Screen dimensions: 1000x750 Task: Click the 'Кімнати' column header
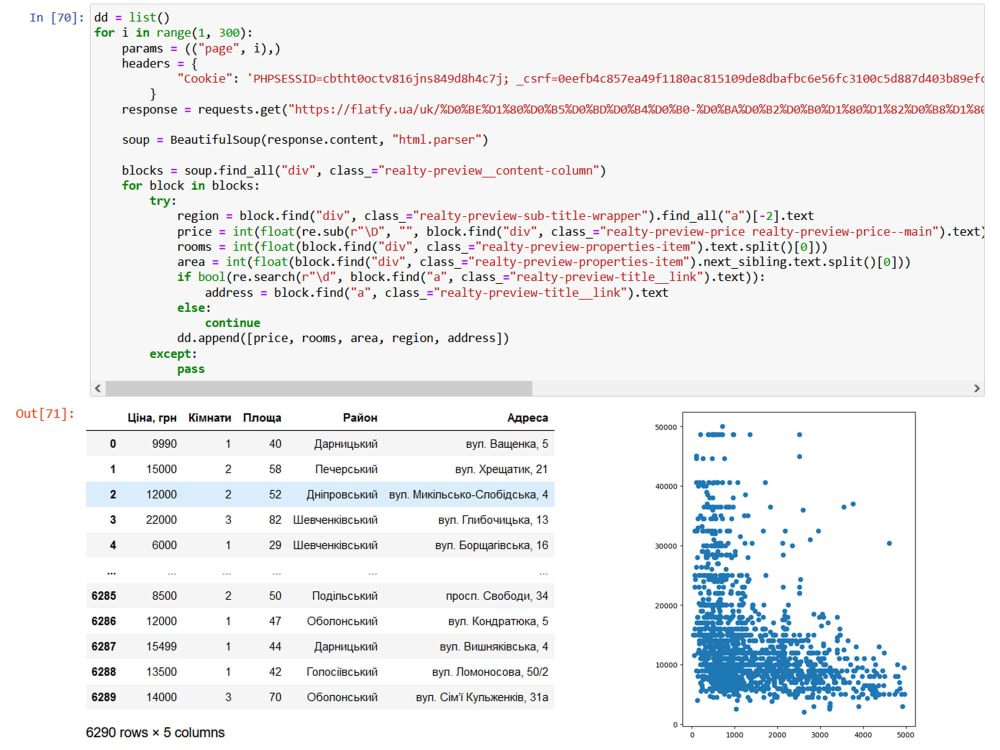[209, 418]
